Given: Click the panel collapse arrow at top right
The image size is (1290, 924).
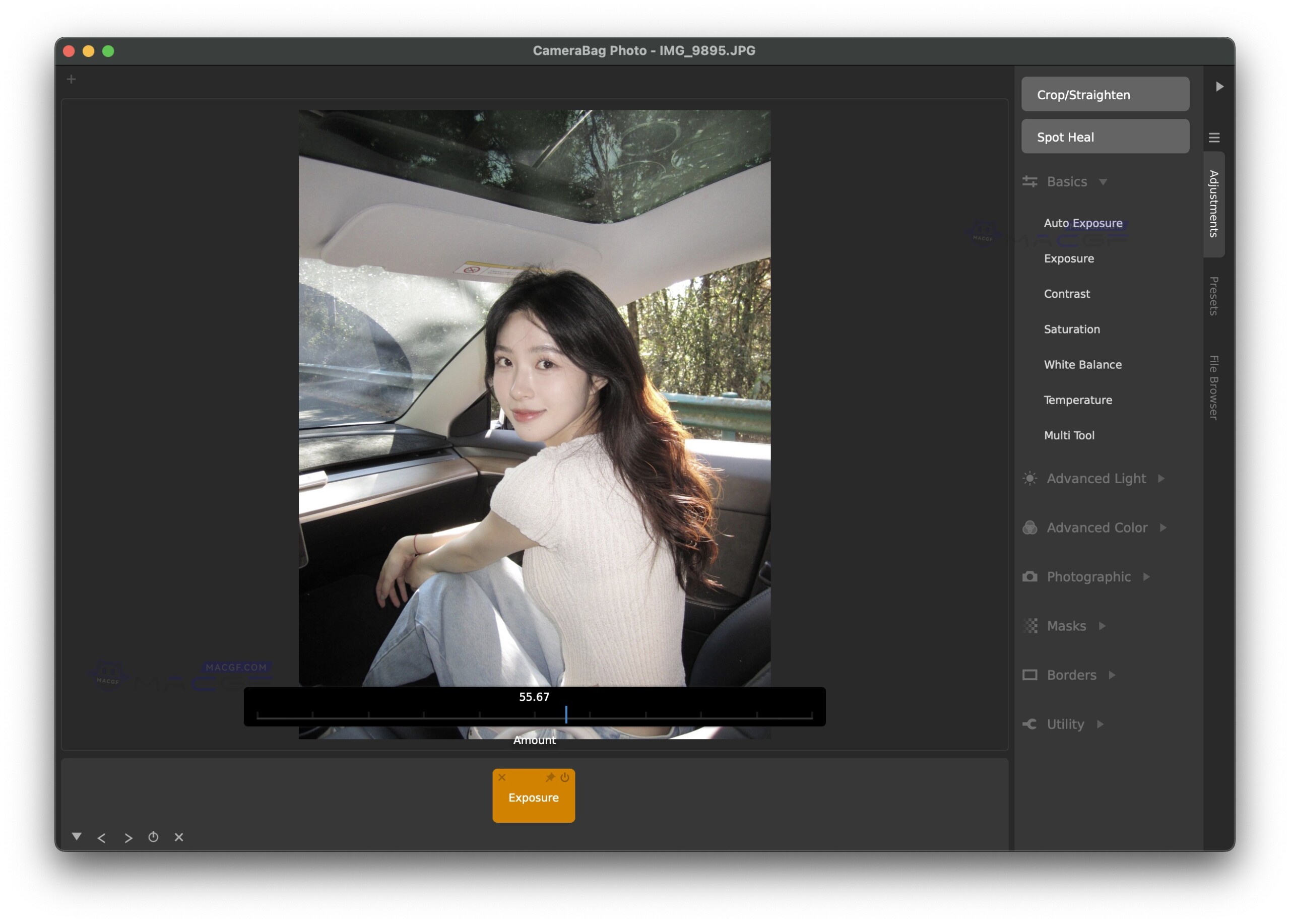Looking at the screenshot, I should tap(1219, 87).
